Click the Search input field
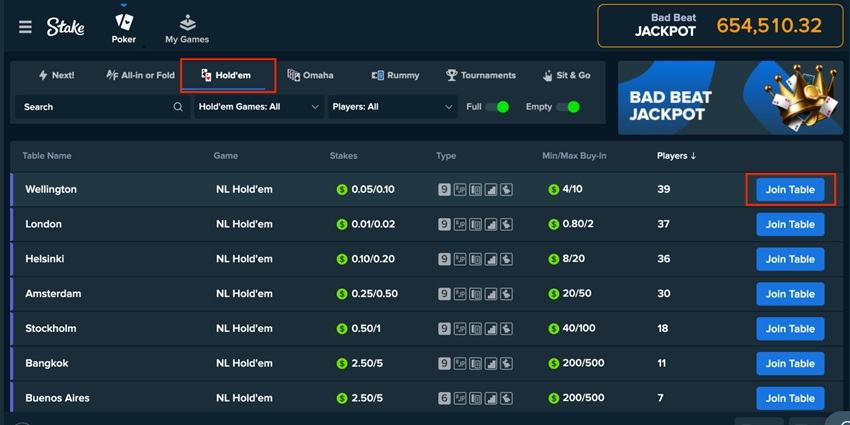 [102, 107]
